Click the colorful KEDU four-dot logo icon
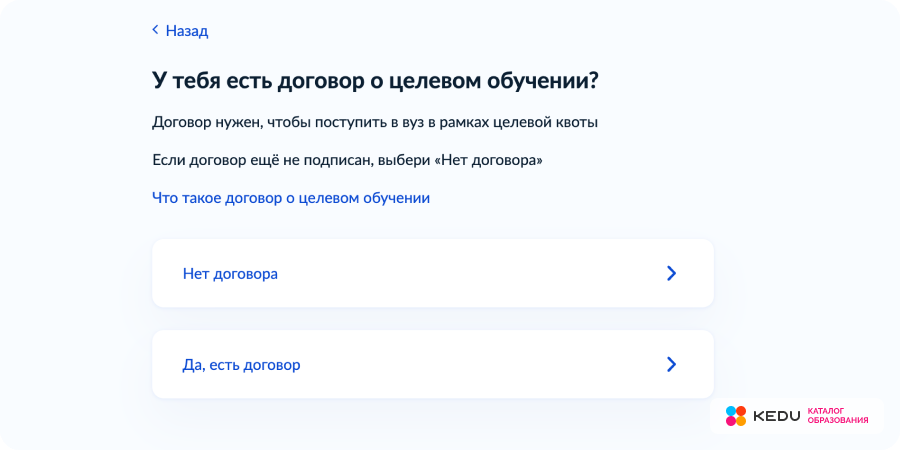Screen dimensions: 900x450 (736, 416)
